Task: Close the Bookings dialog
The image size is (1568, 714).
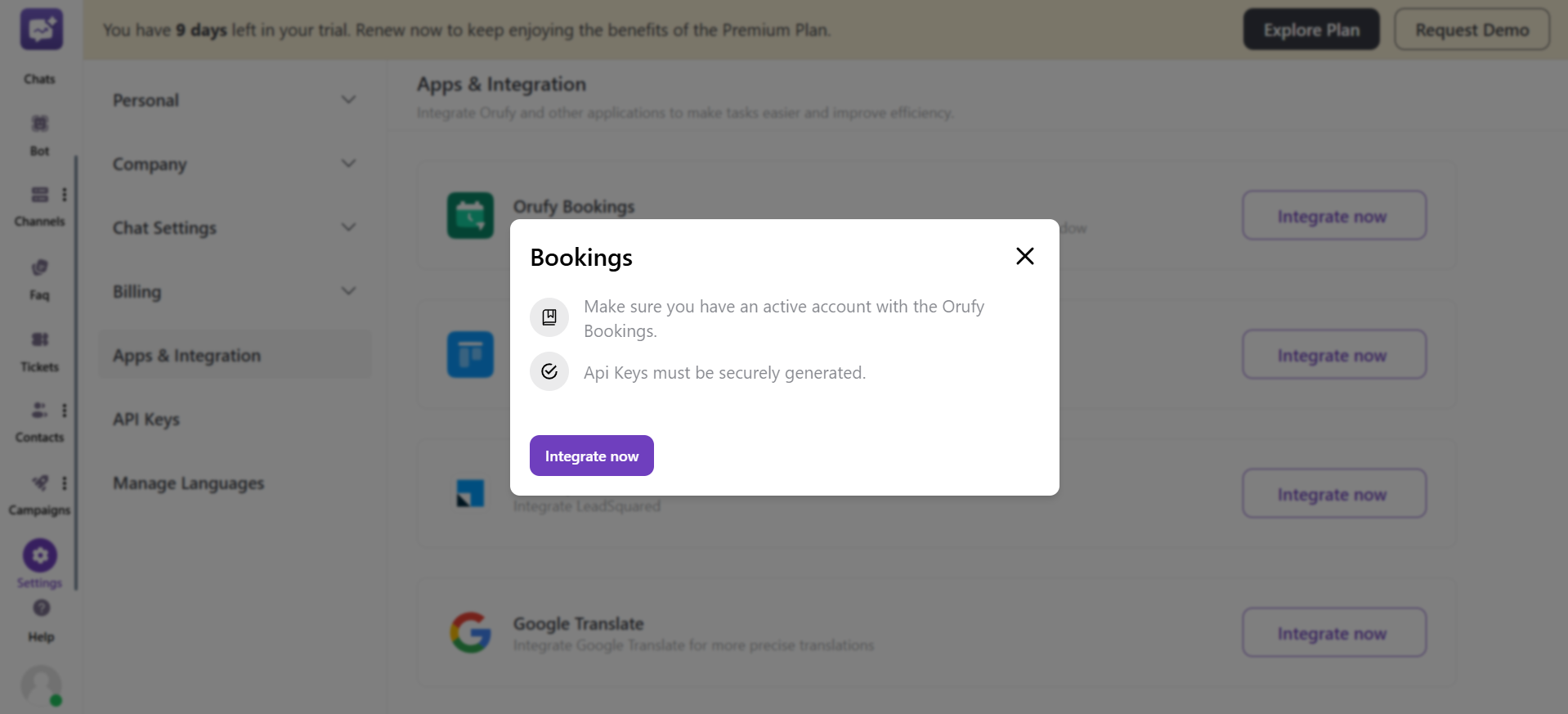Action: [x=1024, y=256]
